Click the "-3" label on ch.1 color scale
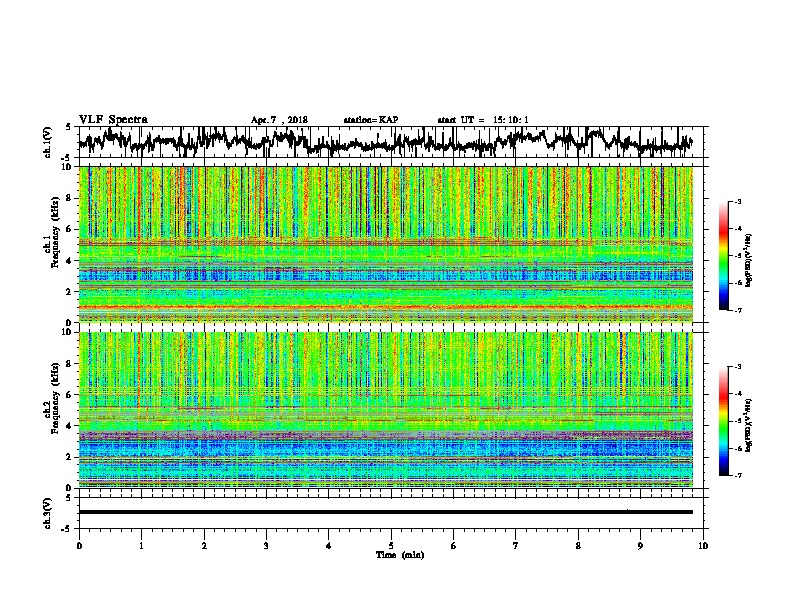The height and width of the screenshot is (612, 792). pyautogui.click(x=738, y=202)
